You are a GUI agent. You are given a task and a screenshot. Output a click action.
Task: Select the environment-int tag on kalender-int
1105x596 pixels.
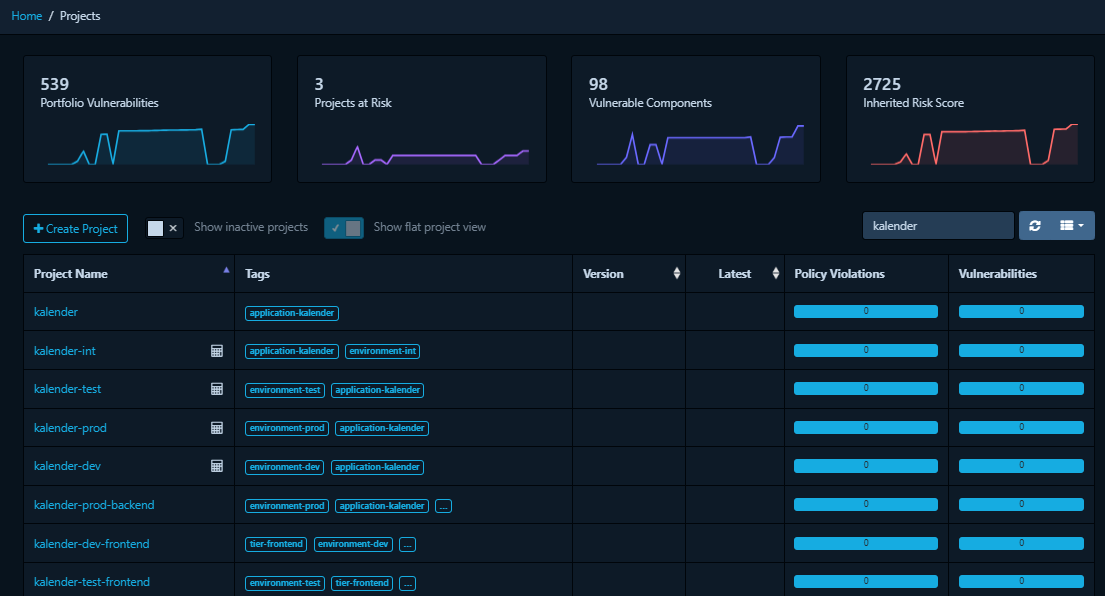click(x=383, y=351)
